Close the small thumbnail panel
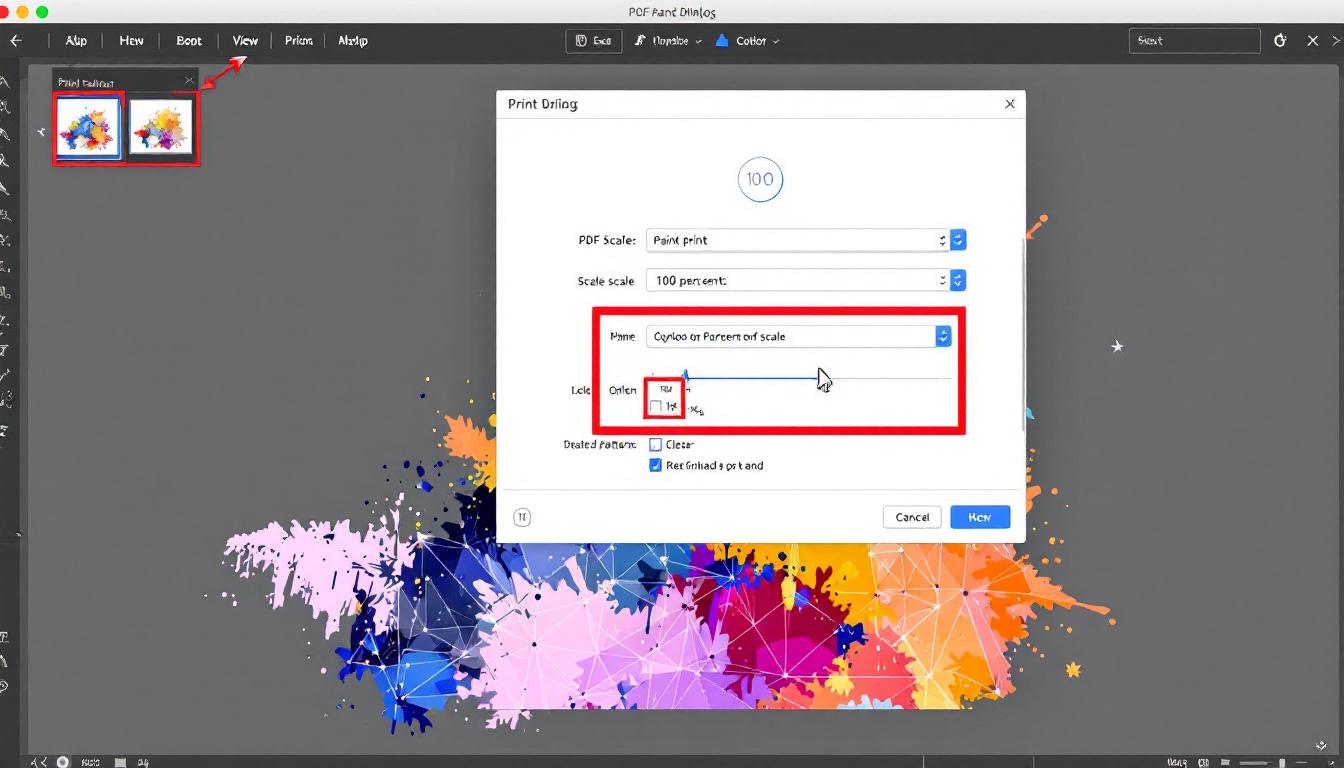 [x=189, y=81]
